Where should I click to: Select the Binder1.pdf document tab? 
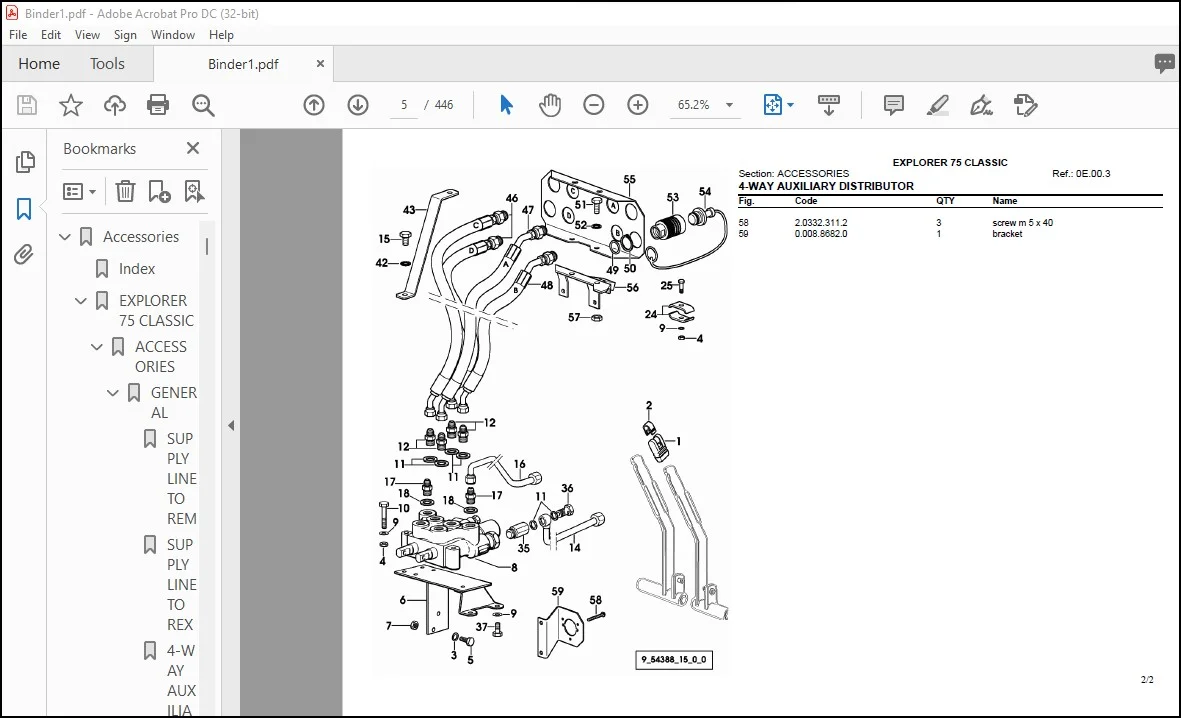coord(243,64)
